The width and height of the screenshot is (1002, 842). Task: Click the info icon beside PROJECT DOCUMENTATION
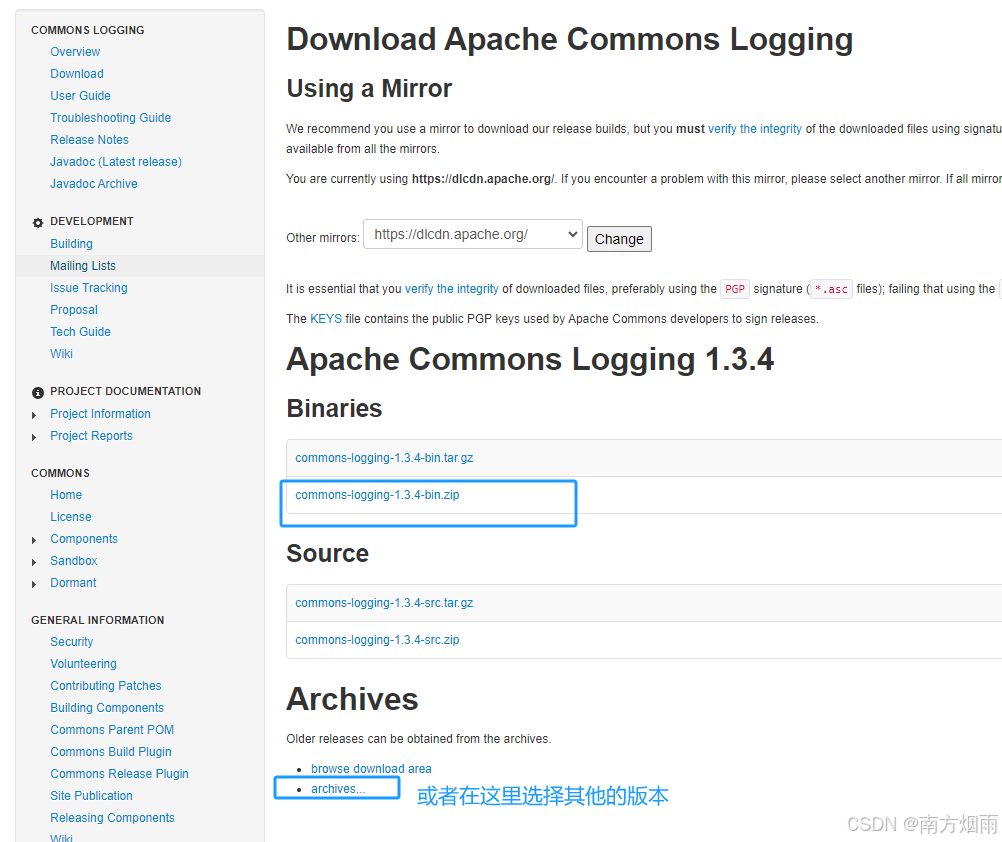37,391
